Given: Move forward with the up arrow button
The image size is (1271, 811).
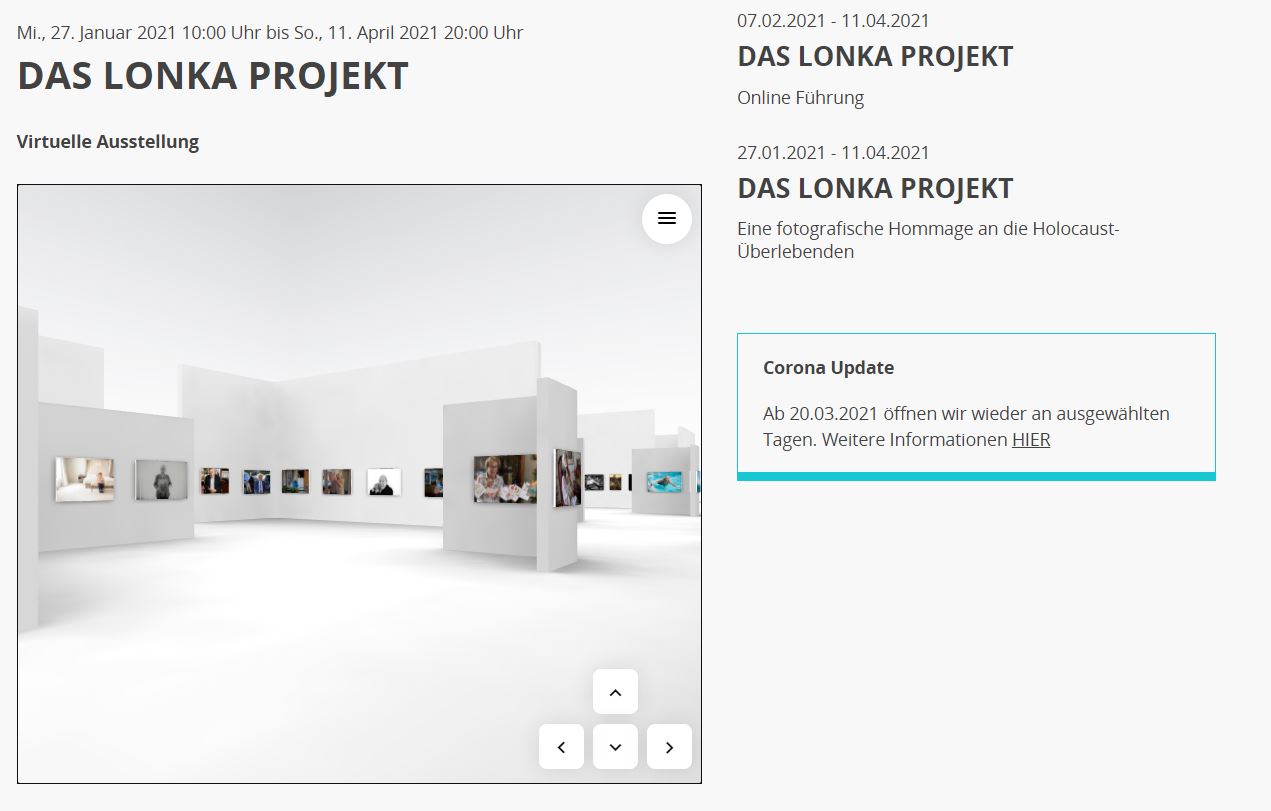Looking at the screenshot, I should tap(615, 692).
